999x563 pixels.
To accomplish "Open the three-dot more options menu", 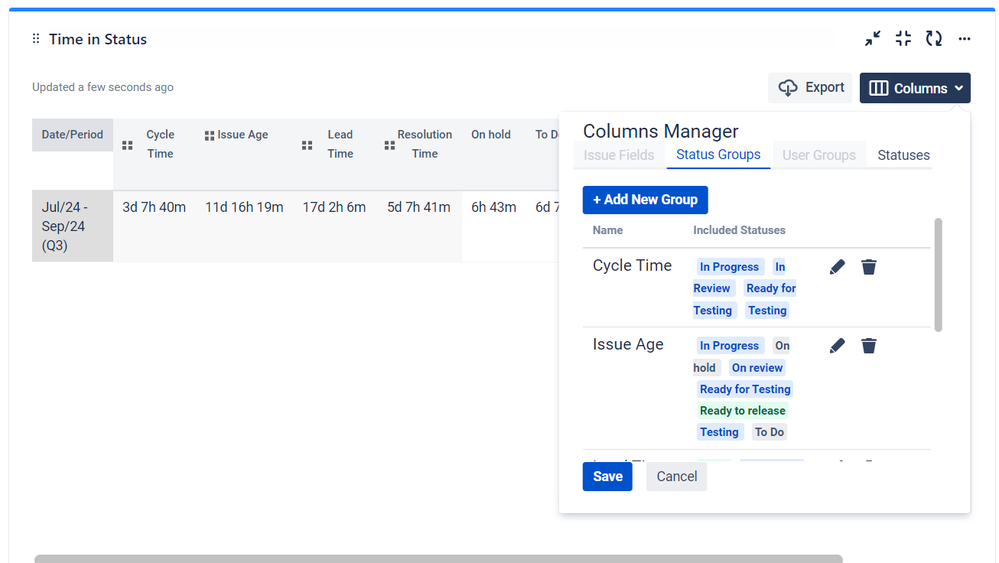I will click(964, 39).
